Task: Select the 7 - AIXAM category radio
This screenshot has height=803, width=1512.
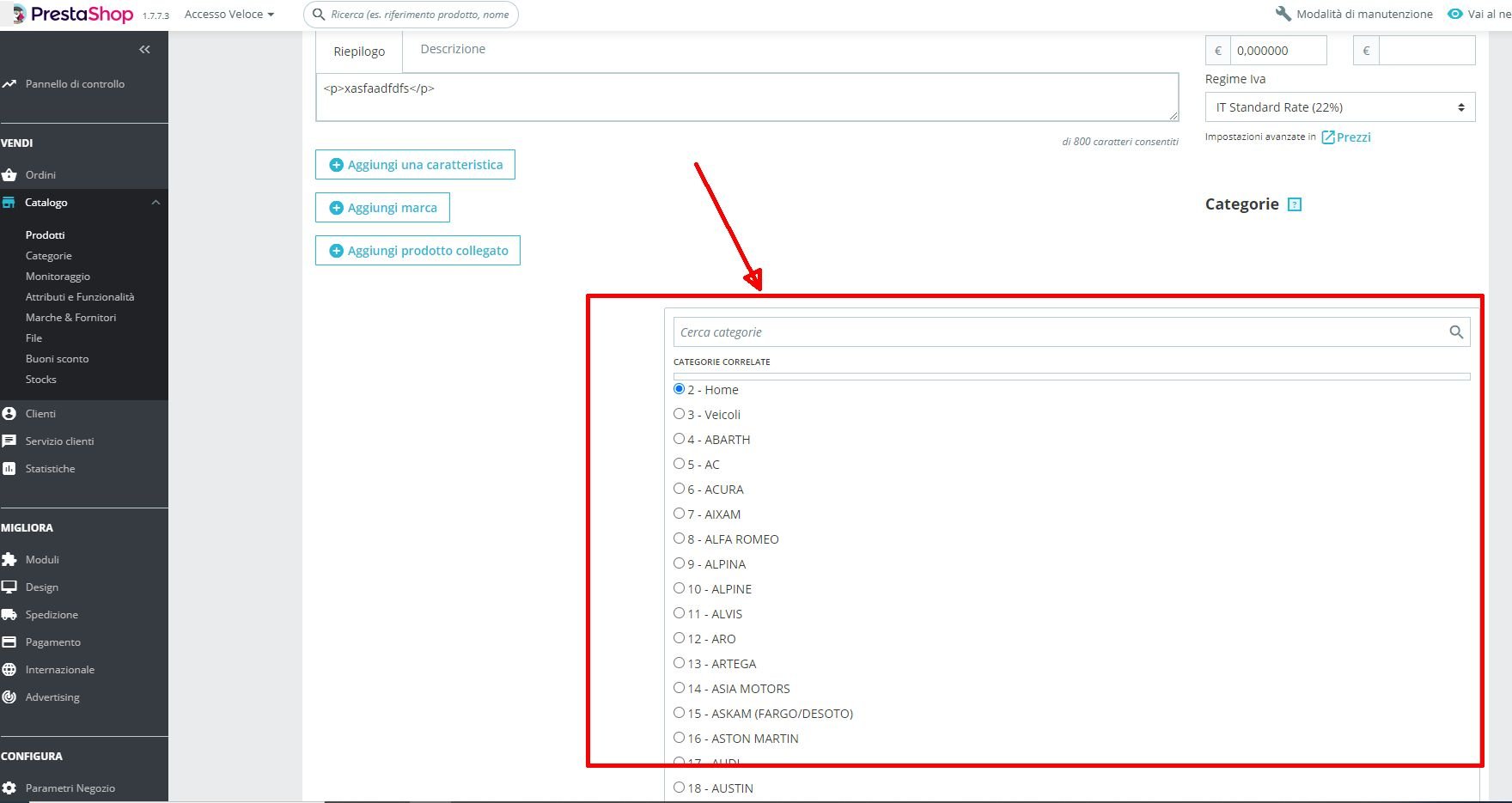Action: click(680, 514)
